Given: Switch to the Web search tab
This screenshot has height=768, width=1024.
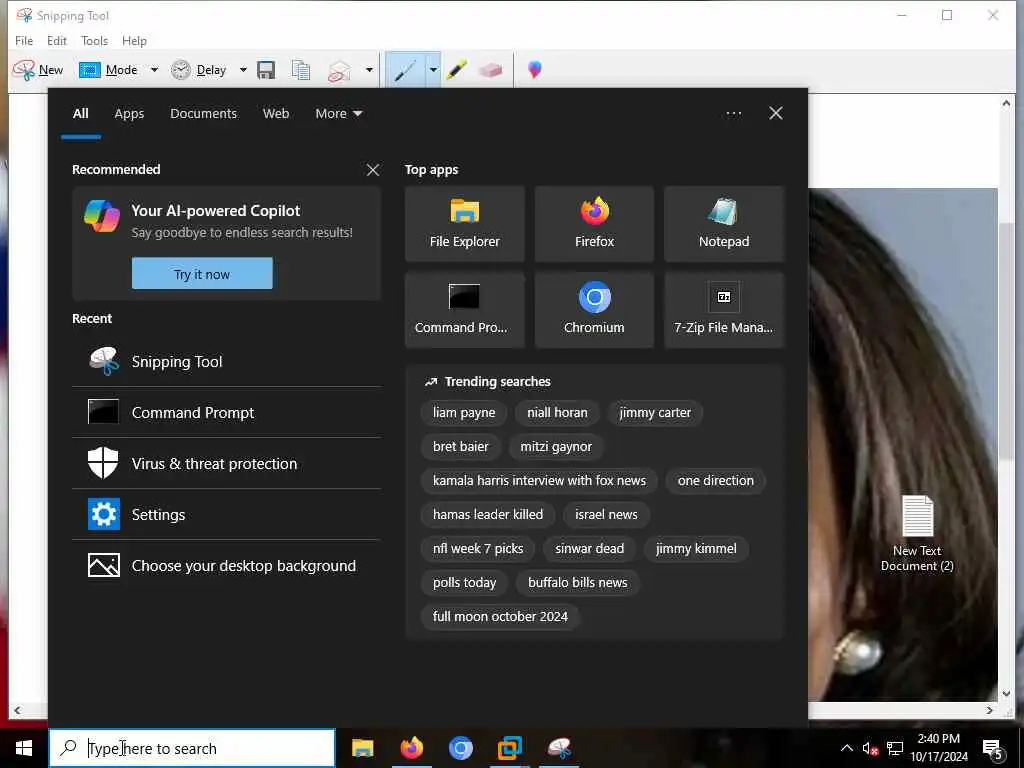Looking at the screenshot, I should click(x=276, y=114).
